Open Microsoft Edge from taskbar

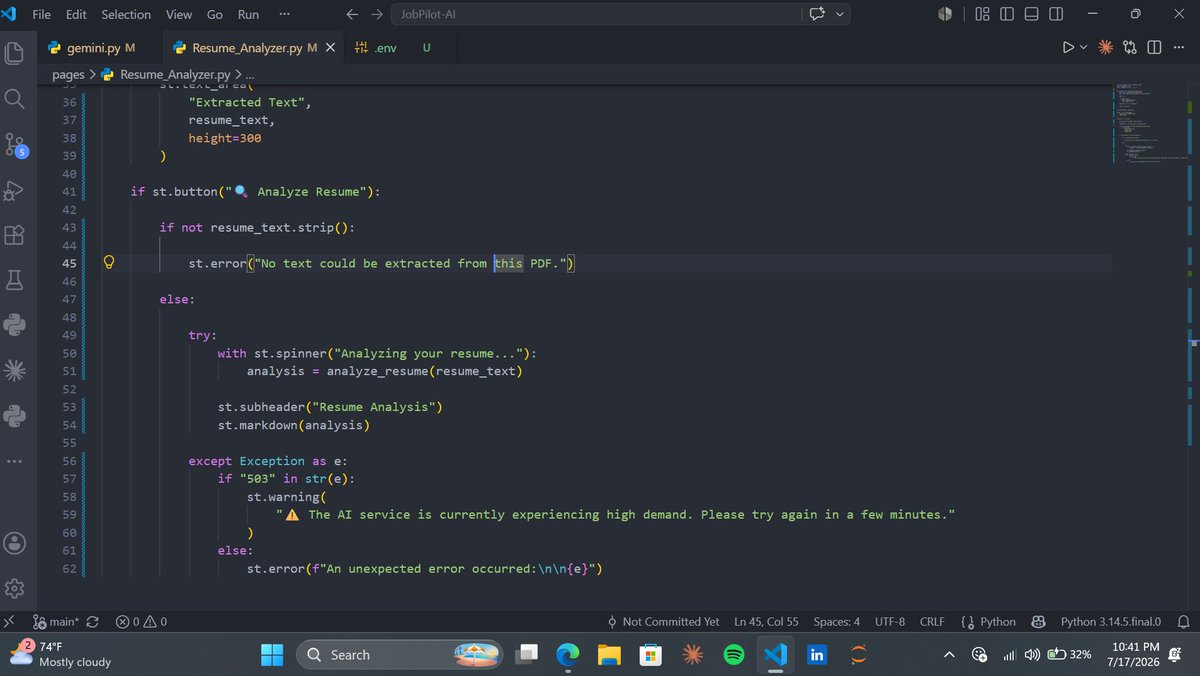tap(568, 655)
